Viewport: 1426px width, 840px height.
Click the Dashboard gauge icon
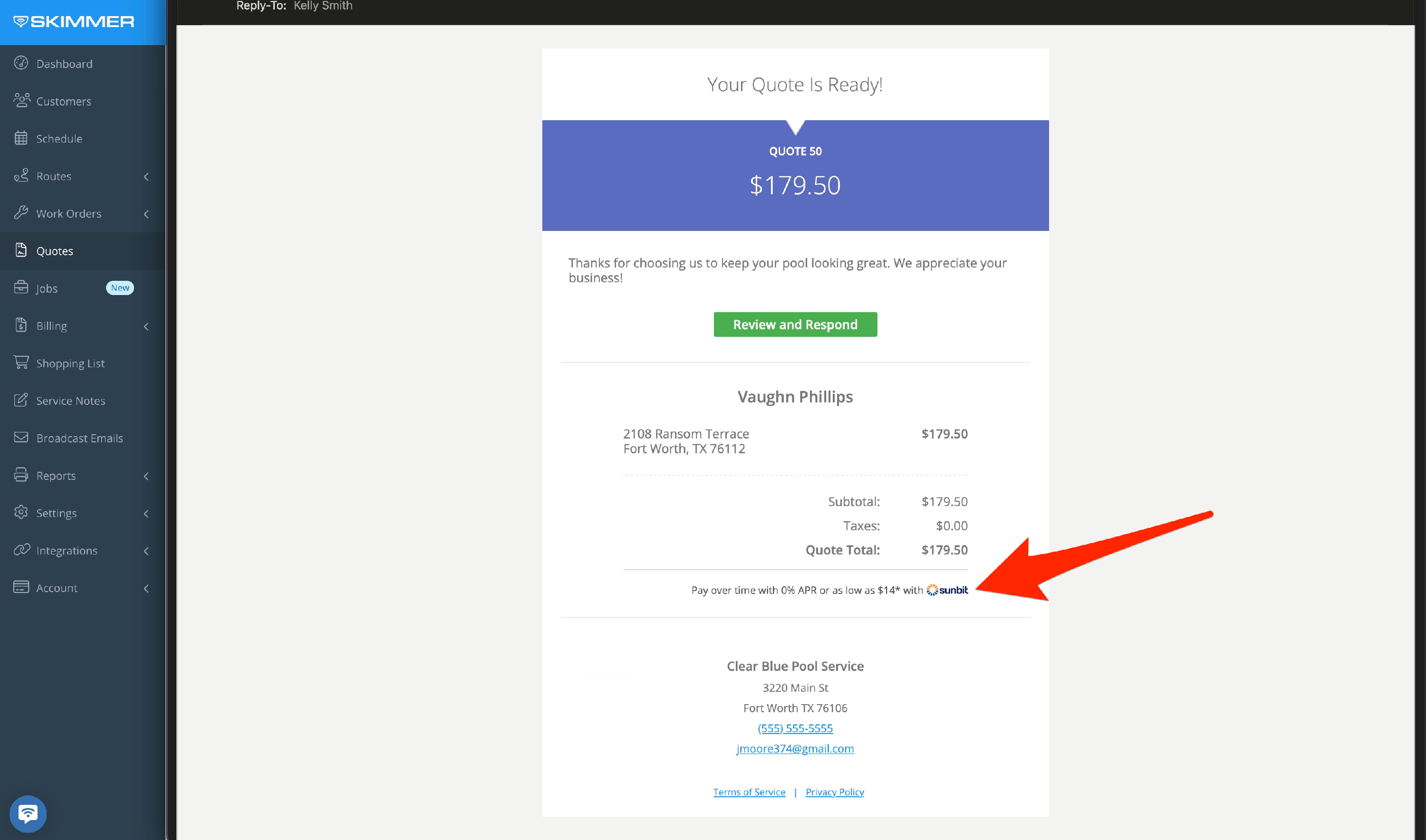(21, 63)
